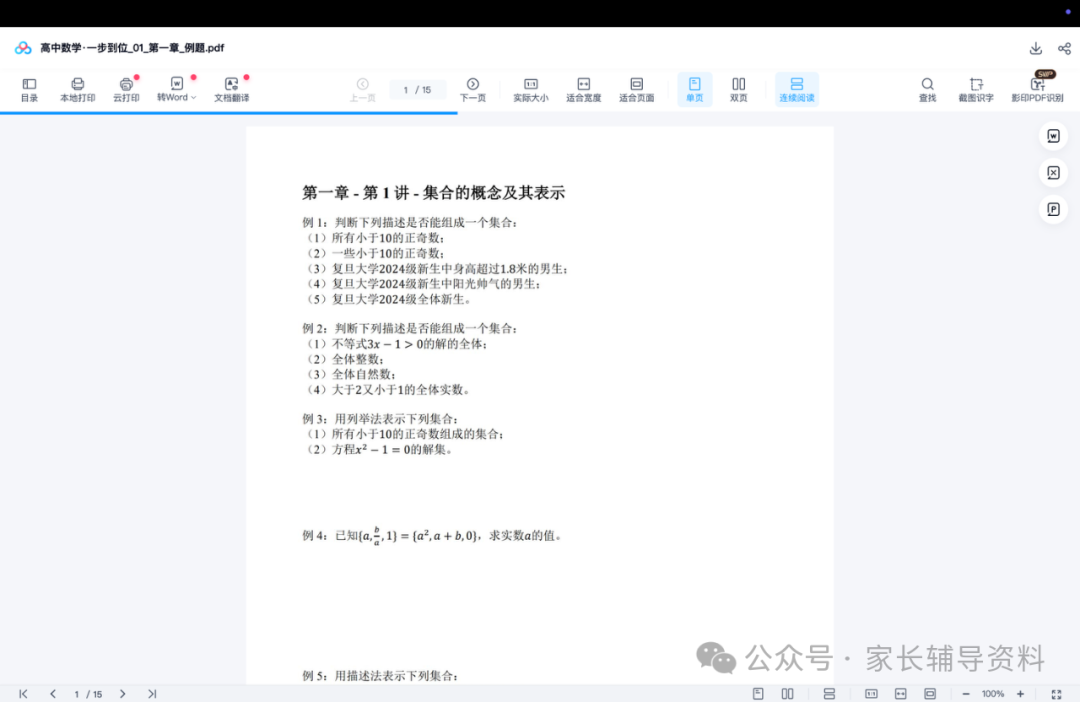Click the 本地打印 local print icon
Viewport: 1080px width, 702px height.
(77, 90)
